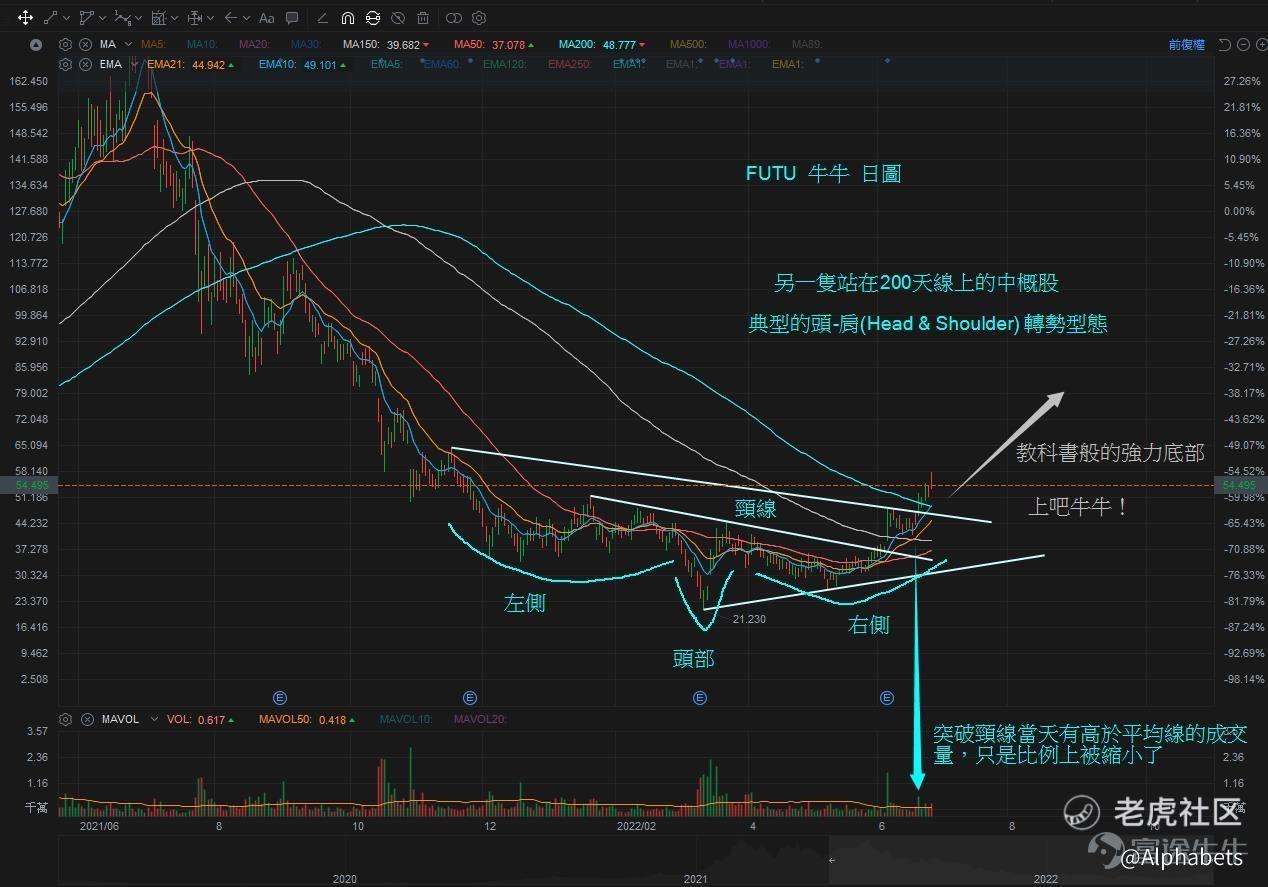The width and height of the screenshot is (1268, 887).
Task: Select the price range tool
Action: [194, 18]
